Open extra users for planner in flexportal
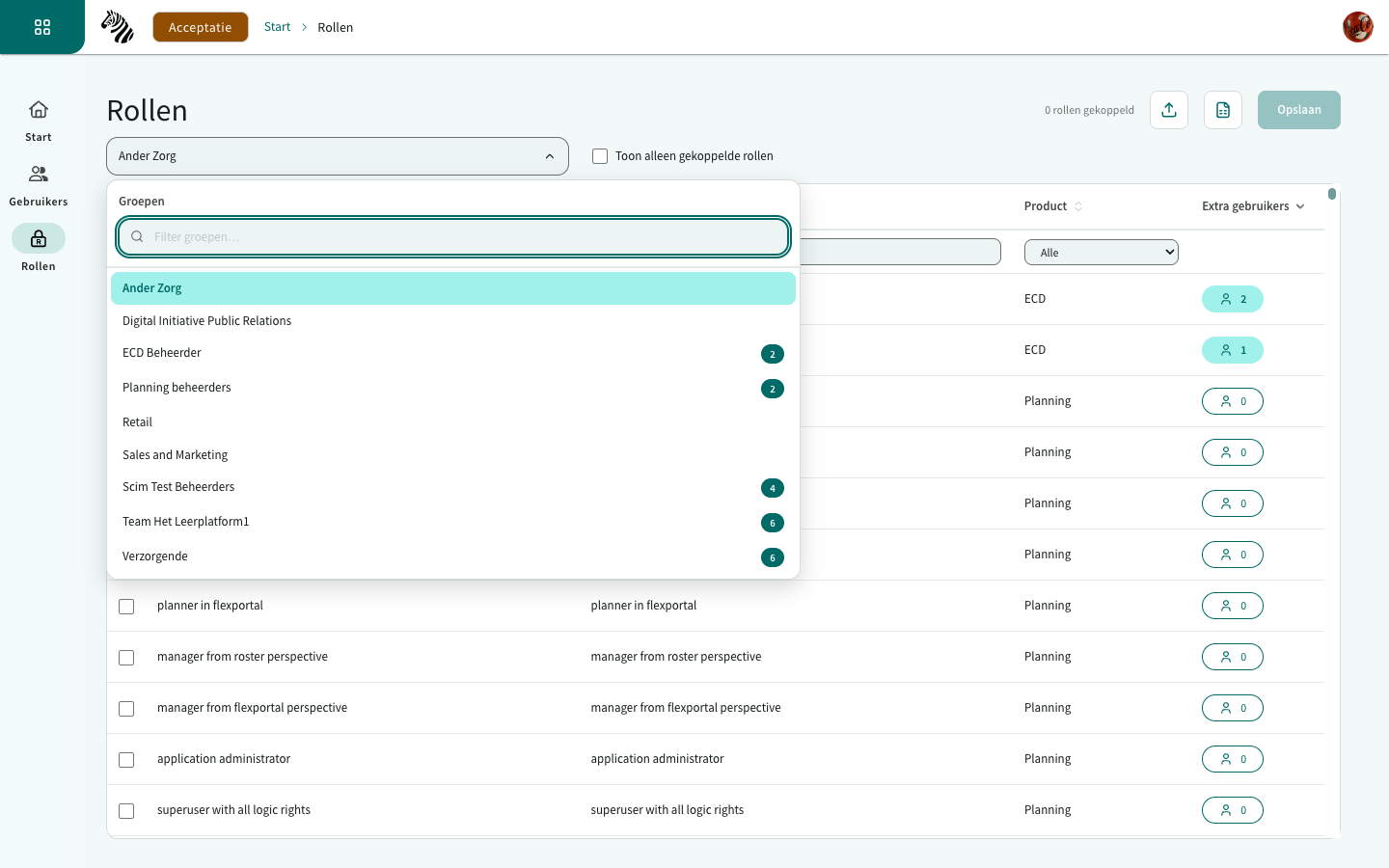Image resolution: width=1389 pixels, height=868 pixels. (x=1233, y=606)
